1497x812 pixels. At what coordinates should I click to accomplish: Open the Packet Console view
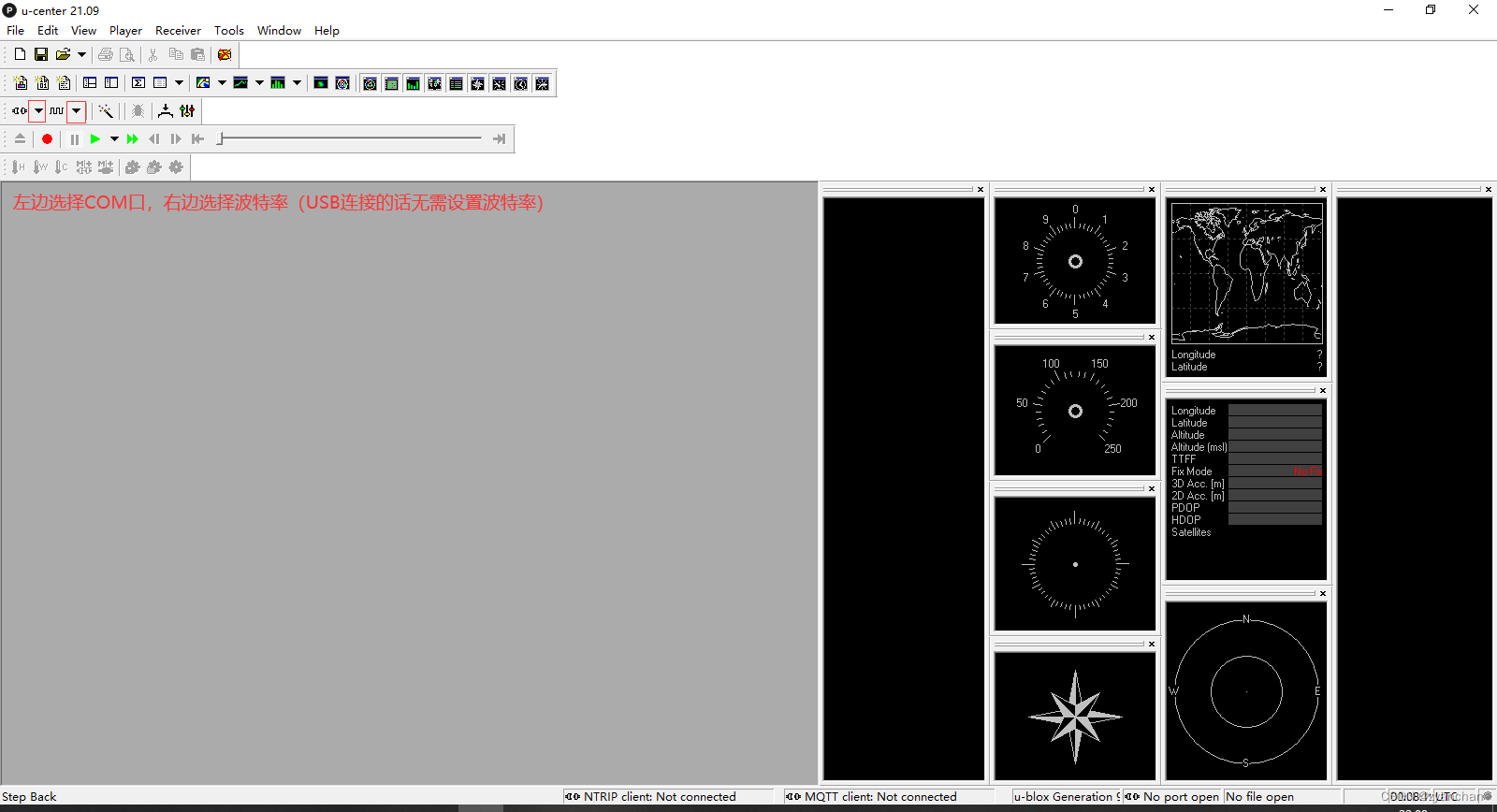tap(21, 83)
